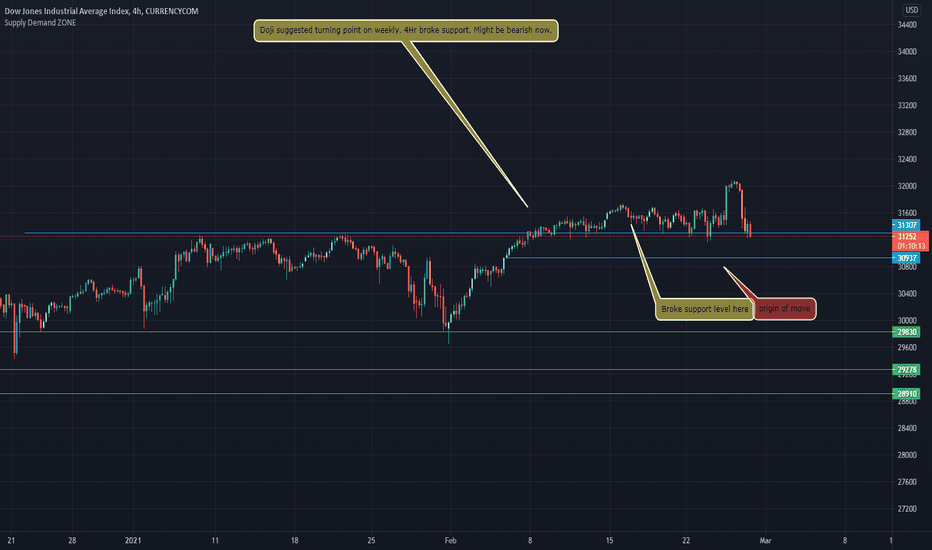Click the Feb label on the time axis
The height and width of the screenshot is (550, 932).
click(451, 540)
